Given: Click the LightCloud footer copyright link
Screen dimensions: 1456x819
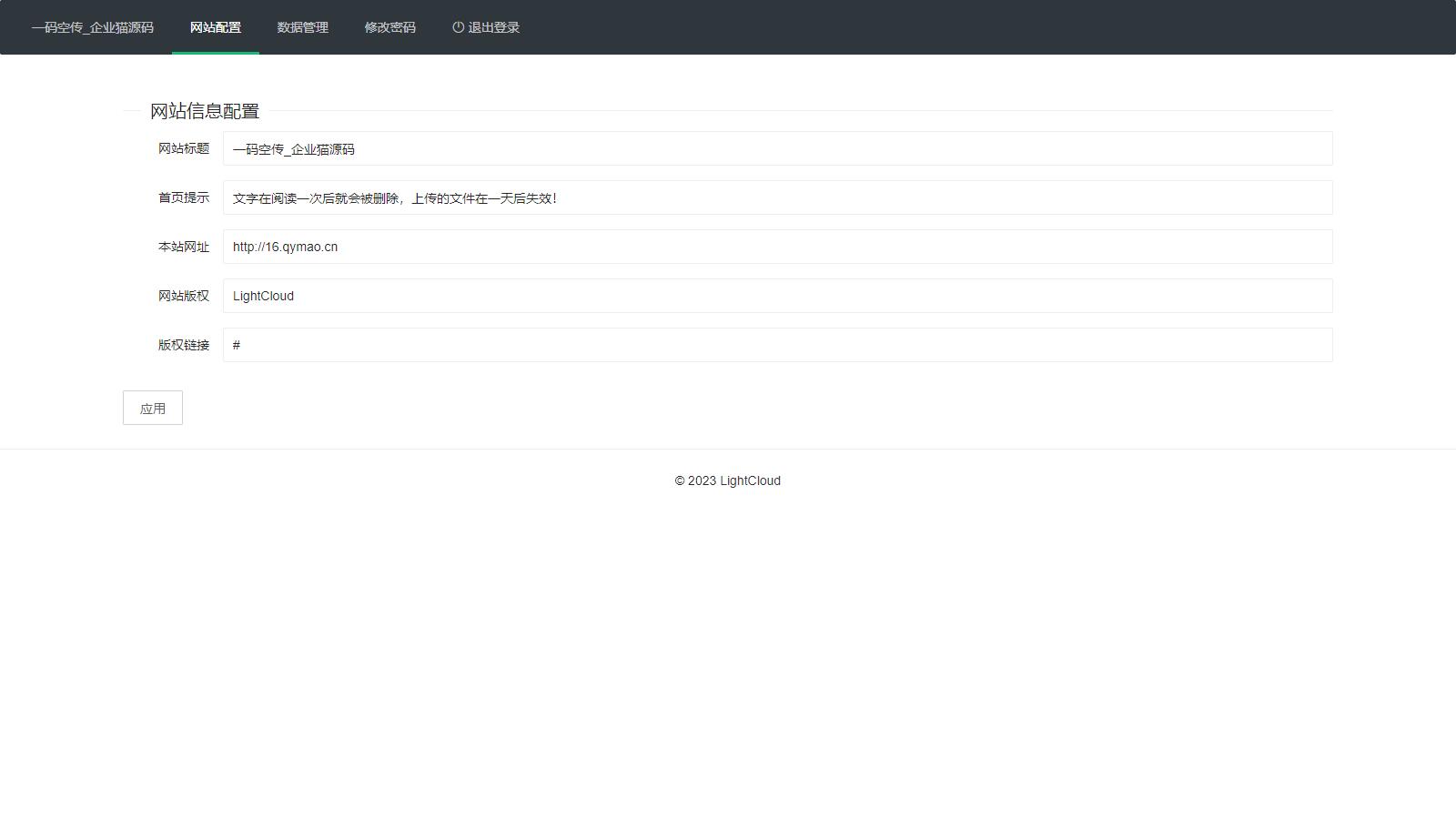Looking at the screenshot, I should point(750,480).
